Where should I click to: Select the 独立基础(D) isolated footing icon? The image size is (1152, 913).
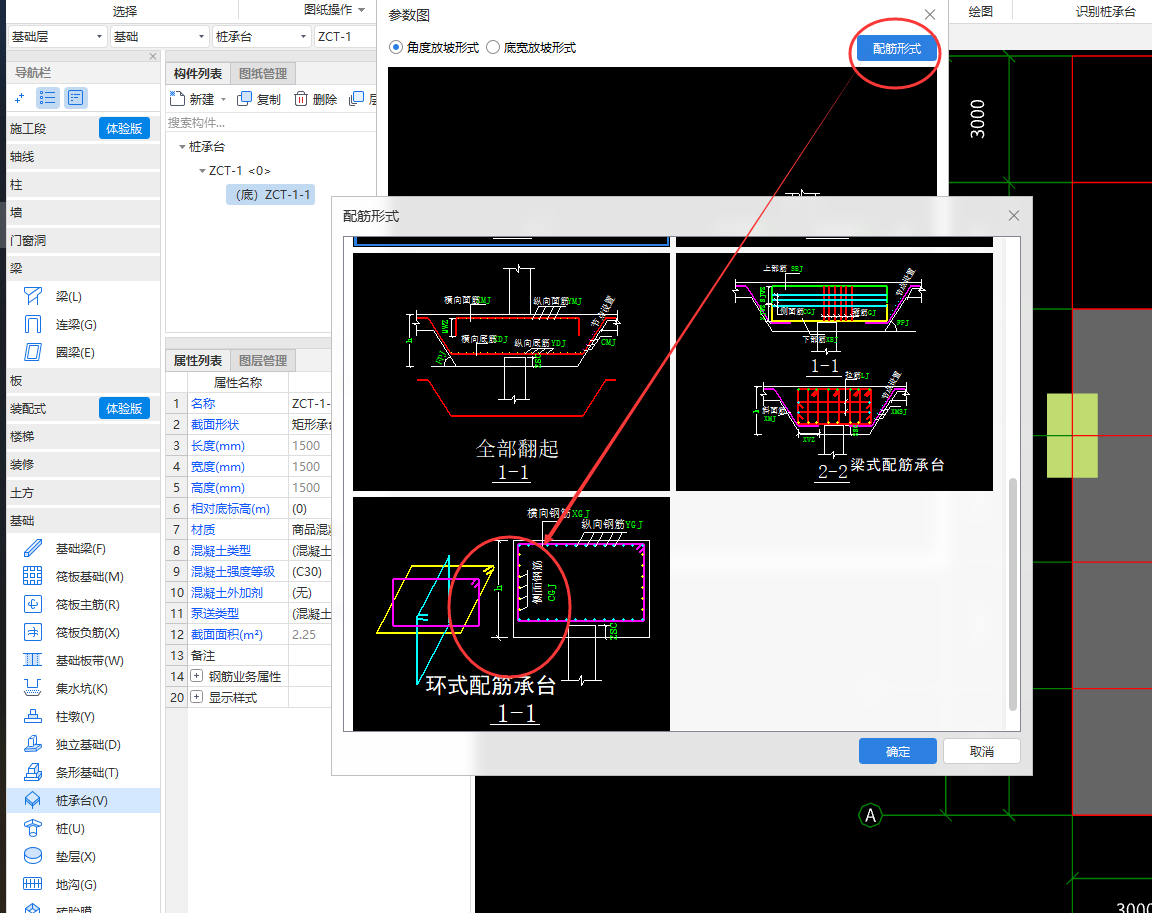[32, 744]
